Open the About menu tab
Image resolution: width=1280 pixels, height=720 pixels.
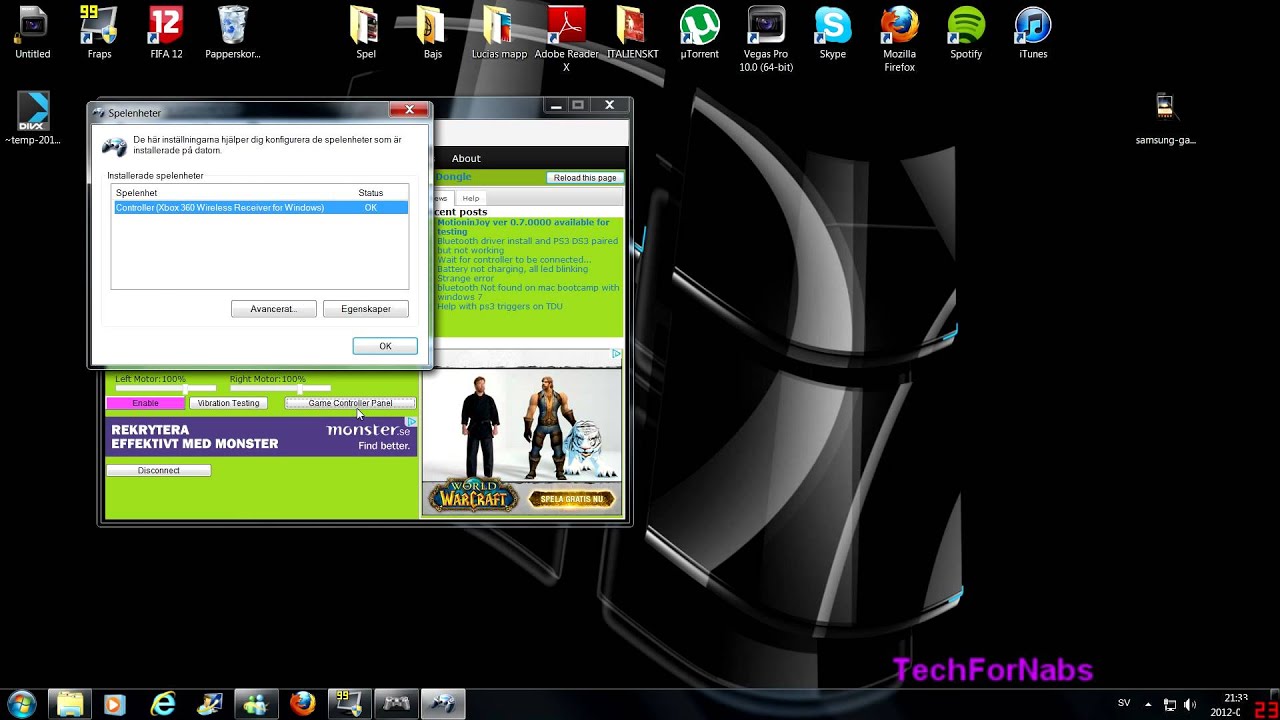(x=466, y=158)
